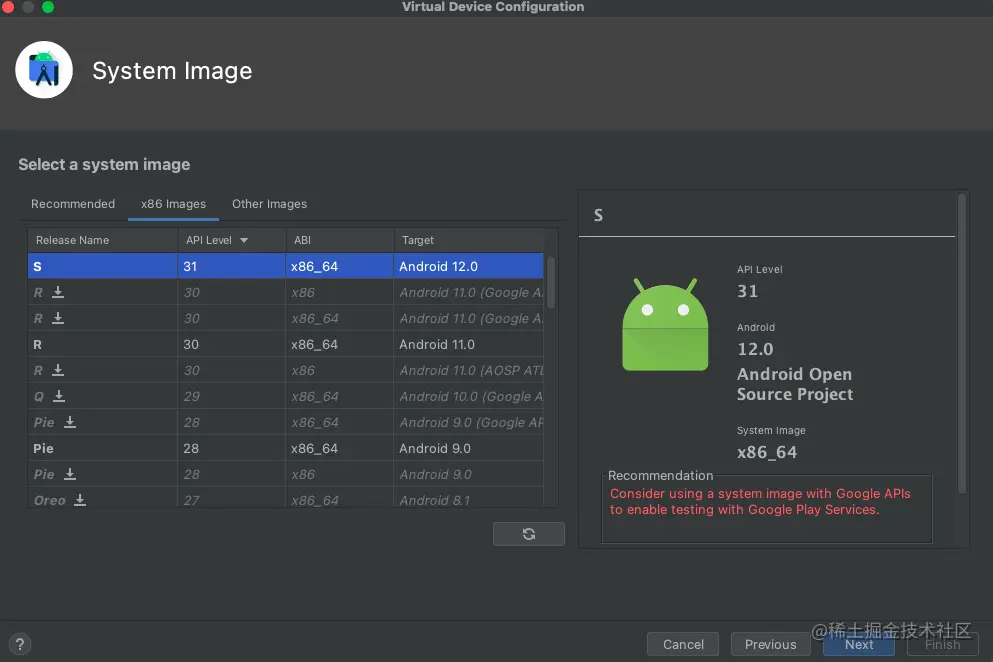The height and width of the screenshot is (662, 993).
Task: Select the Pie Android 9.0 x86_64 row
Action: click(286, 448)
